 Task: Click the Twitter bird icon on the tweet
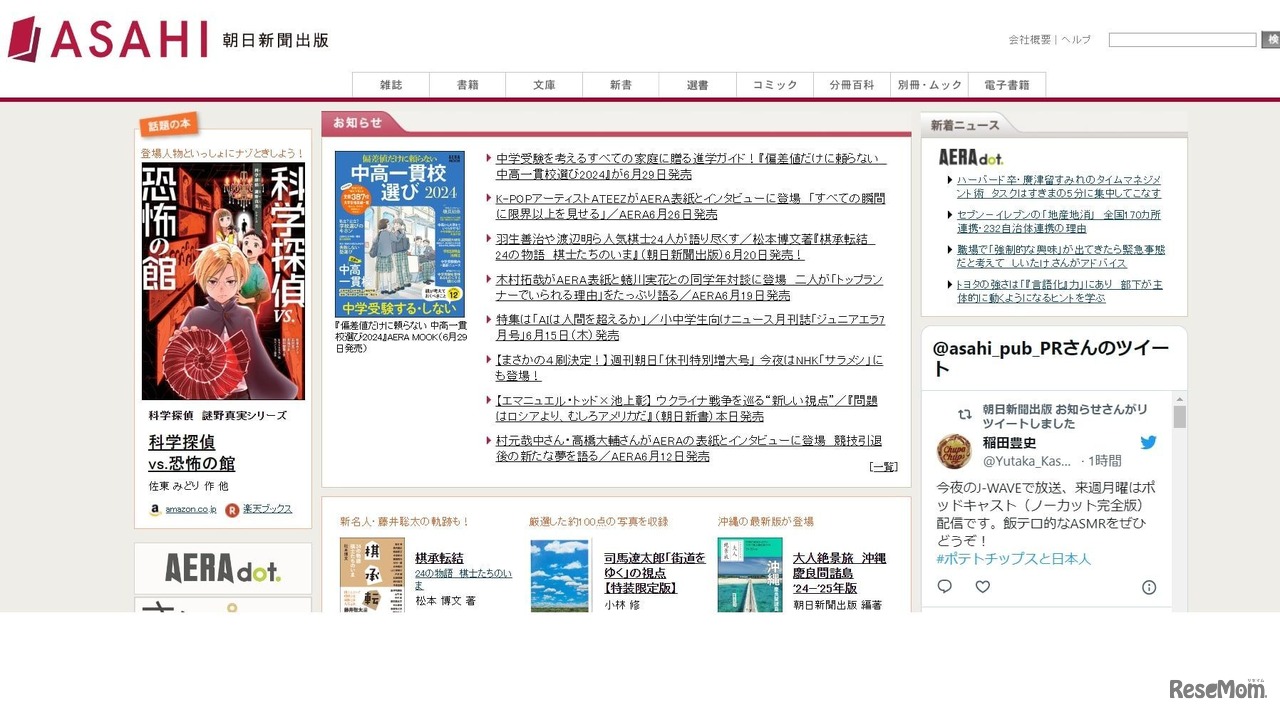(1148, 441)
